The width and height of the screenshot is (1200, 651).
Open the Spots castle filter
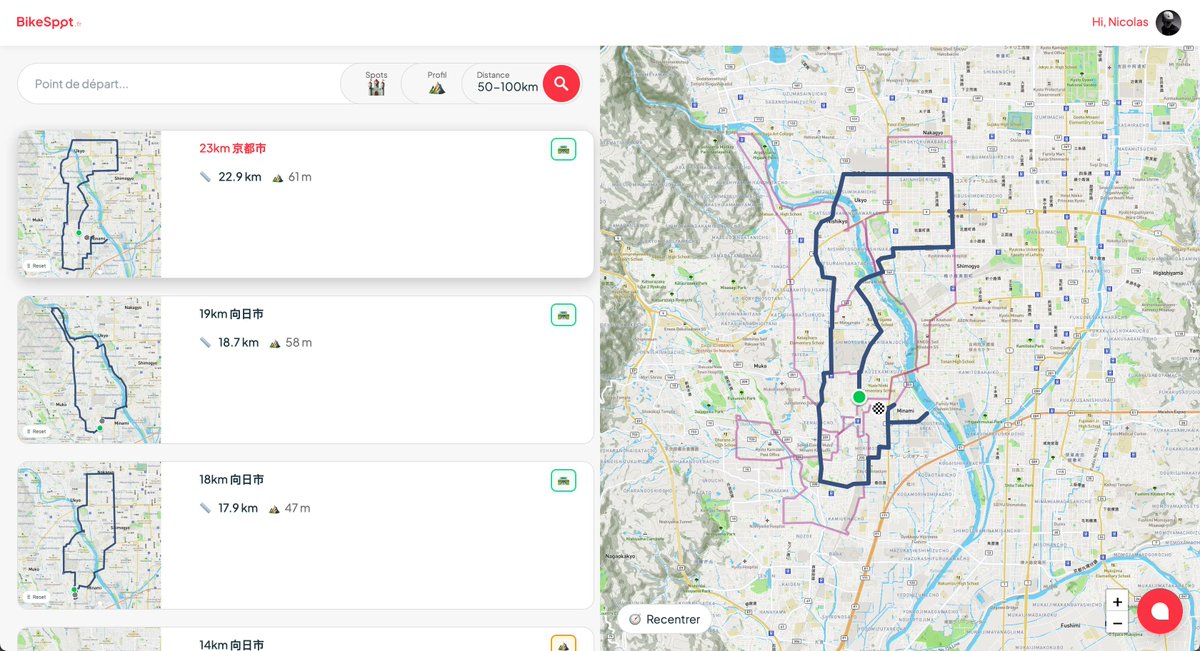(376, 83)
